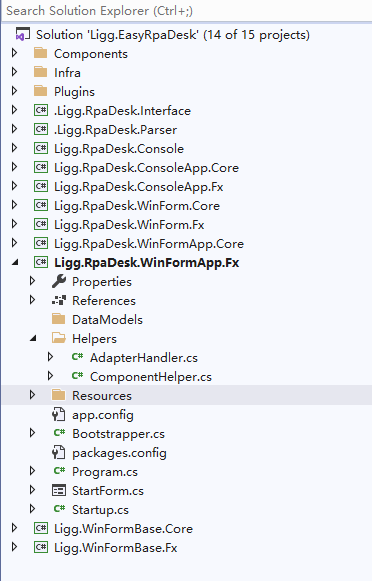Screen dimensions: 372x581
Task: Select the StartForm.cs file name
Action: click(108, 491)
